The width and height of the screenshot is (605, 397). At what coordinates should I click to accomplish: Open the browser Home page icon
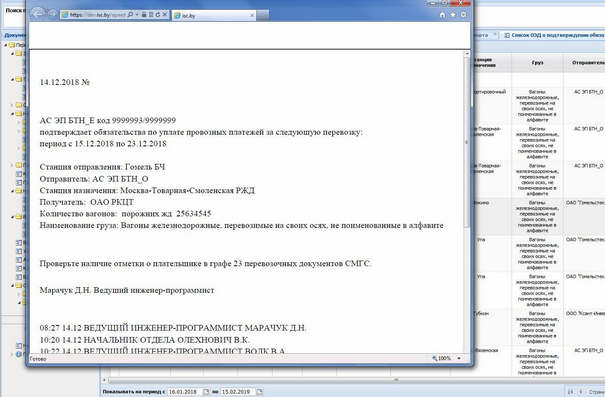tap(442, 15)
